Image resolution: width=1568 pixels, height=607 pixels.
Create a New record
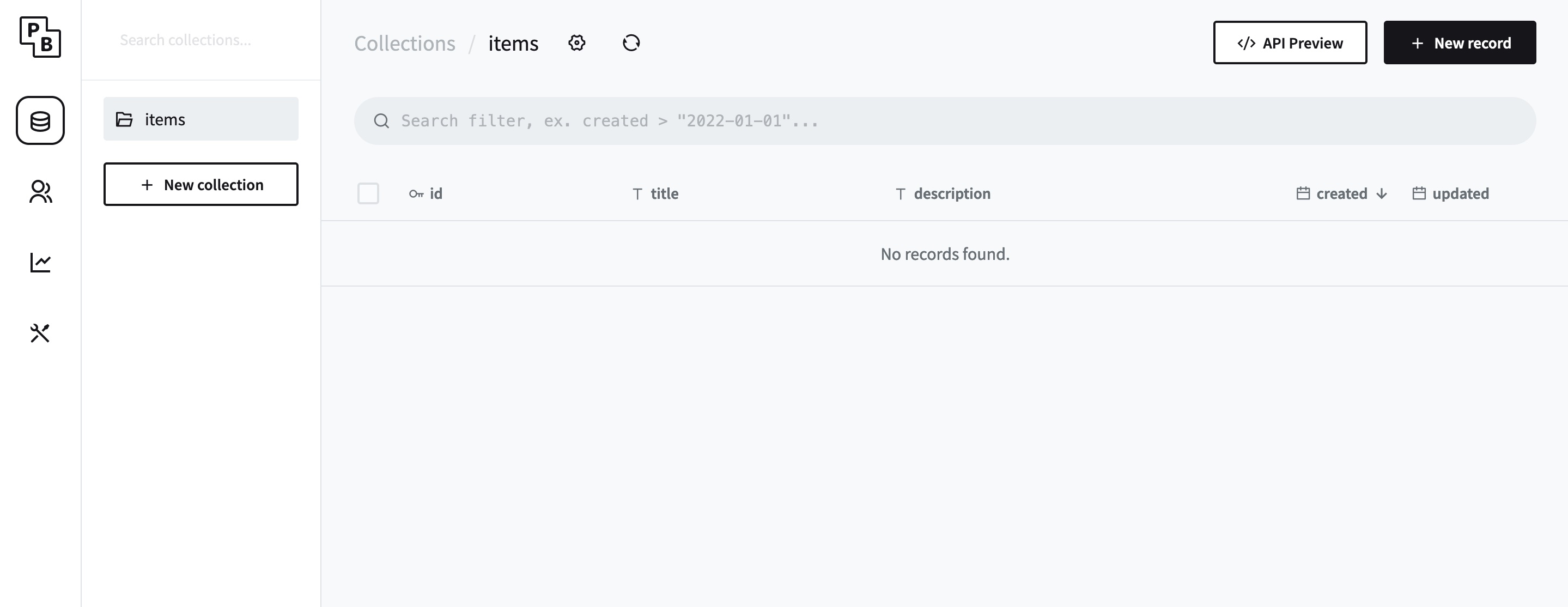[x=1459, y=43]
